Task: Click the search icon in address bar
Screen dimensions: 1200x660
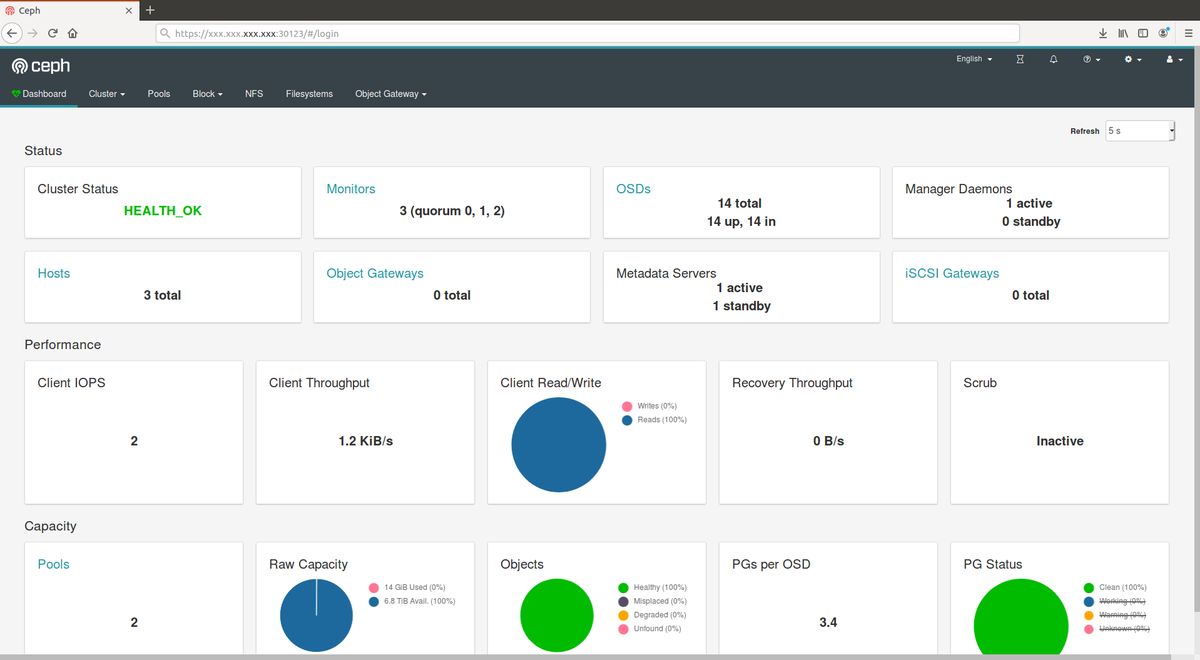Action: 166,33
